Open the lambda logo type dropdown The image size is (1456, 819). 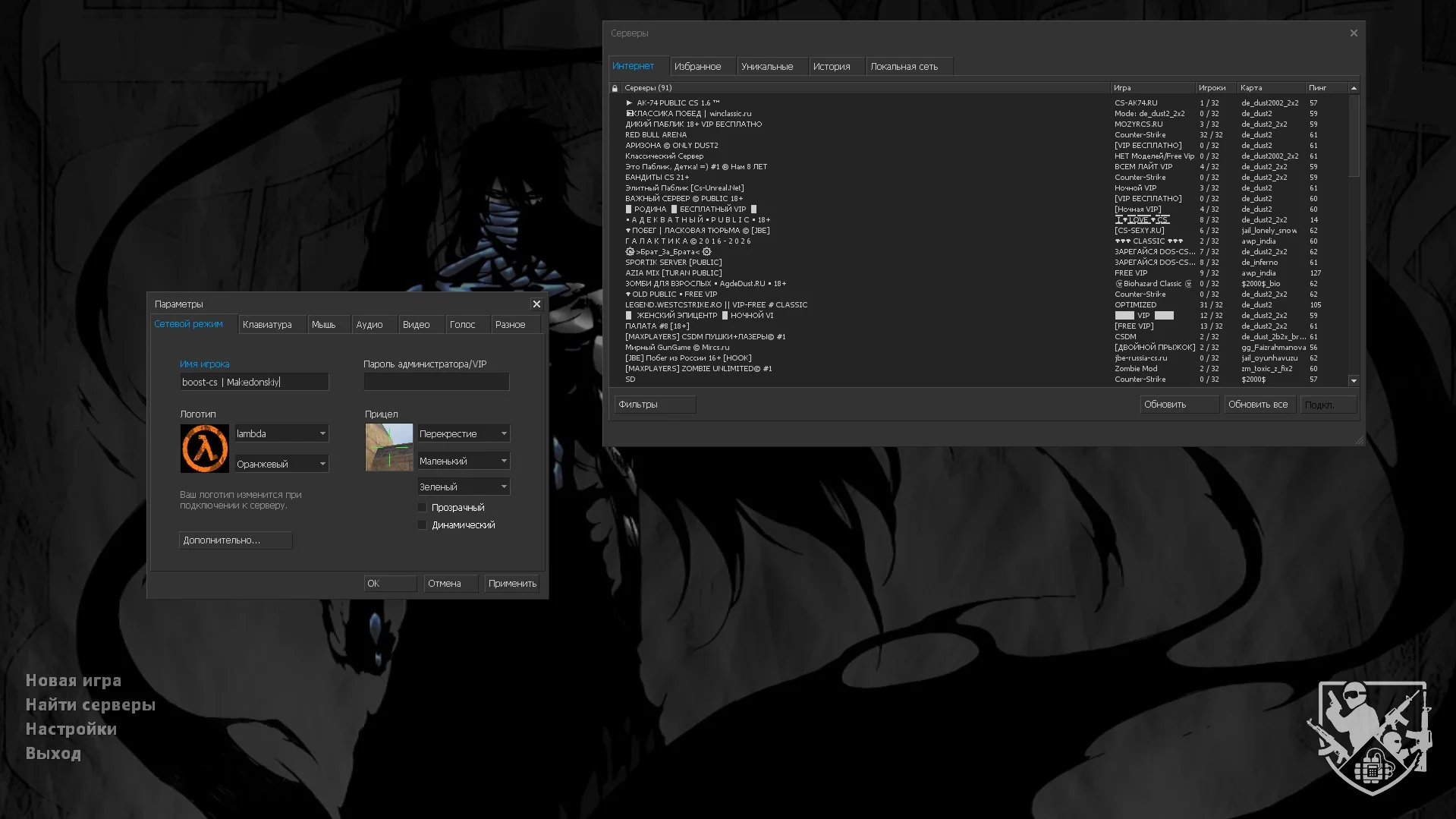[281, 433]
